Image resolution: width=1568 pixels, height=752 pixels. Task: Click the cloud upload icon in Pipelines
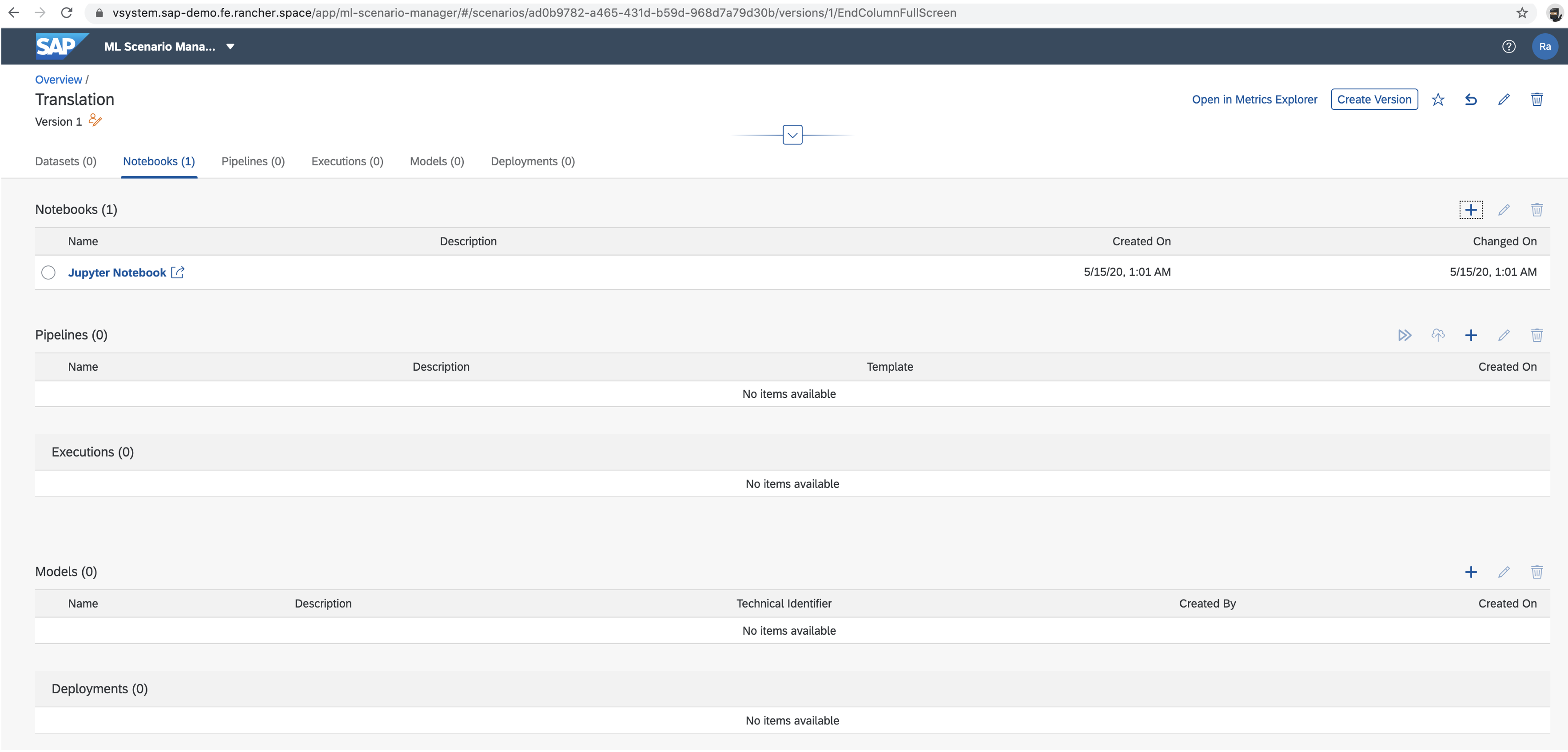coord(1437,336)
